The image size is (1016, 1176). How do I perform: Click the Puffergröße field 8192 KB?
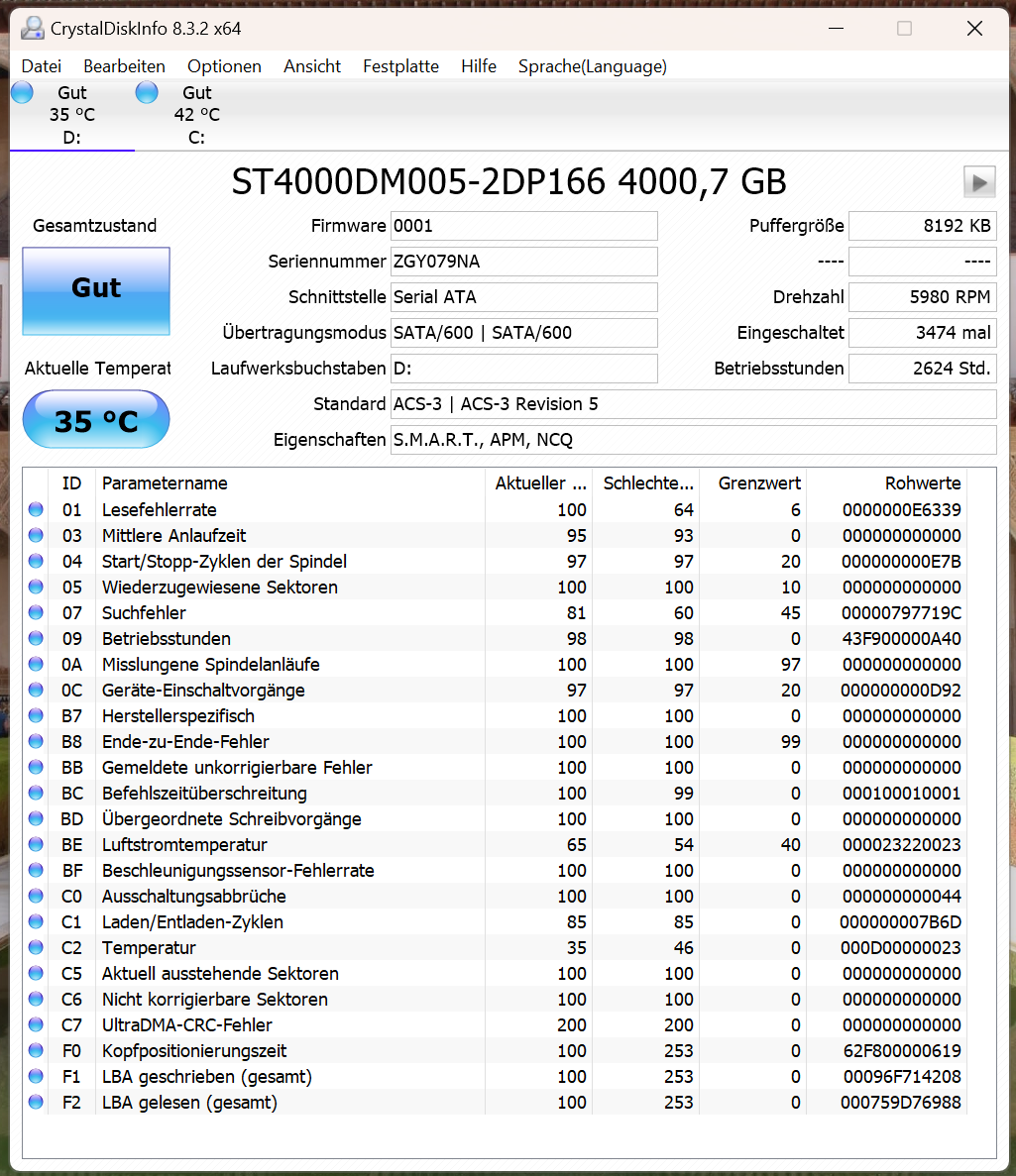click(922, 226)
